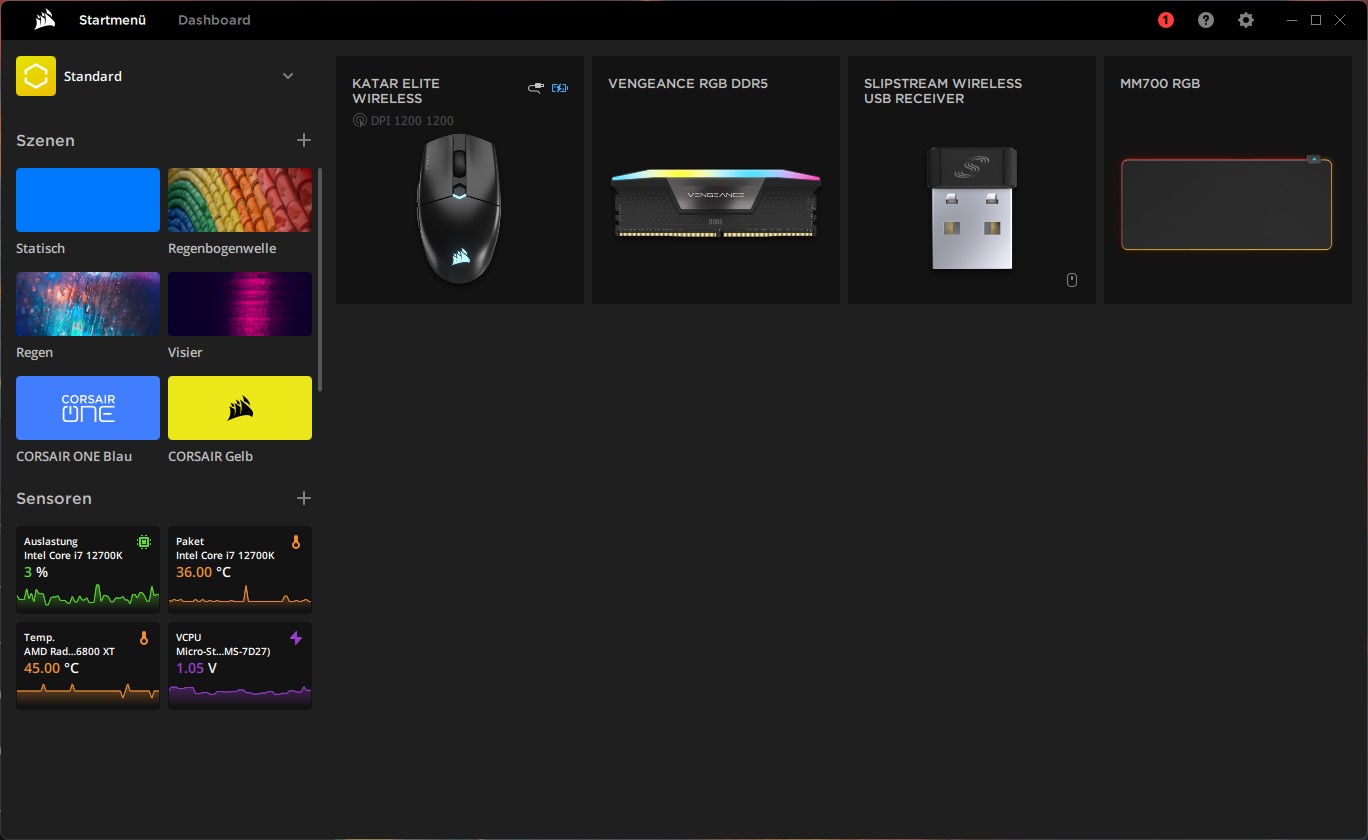Image resolution: width=1368 pixels, height=840 pixels.
Task: Expand the Standard profile dropdown
Action: click(288, 76)
